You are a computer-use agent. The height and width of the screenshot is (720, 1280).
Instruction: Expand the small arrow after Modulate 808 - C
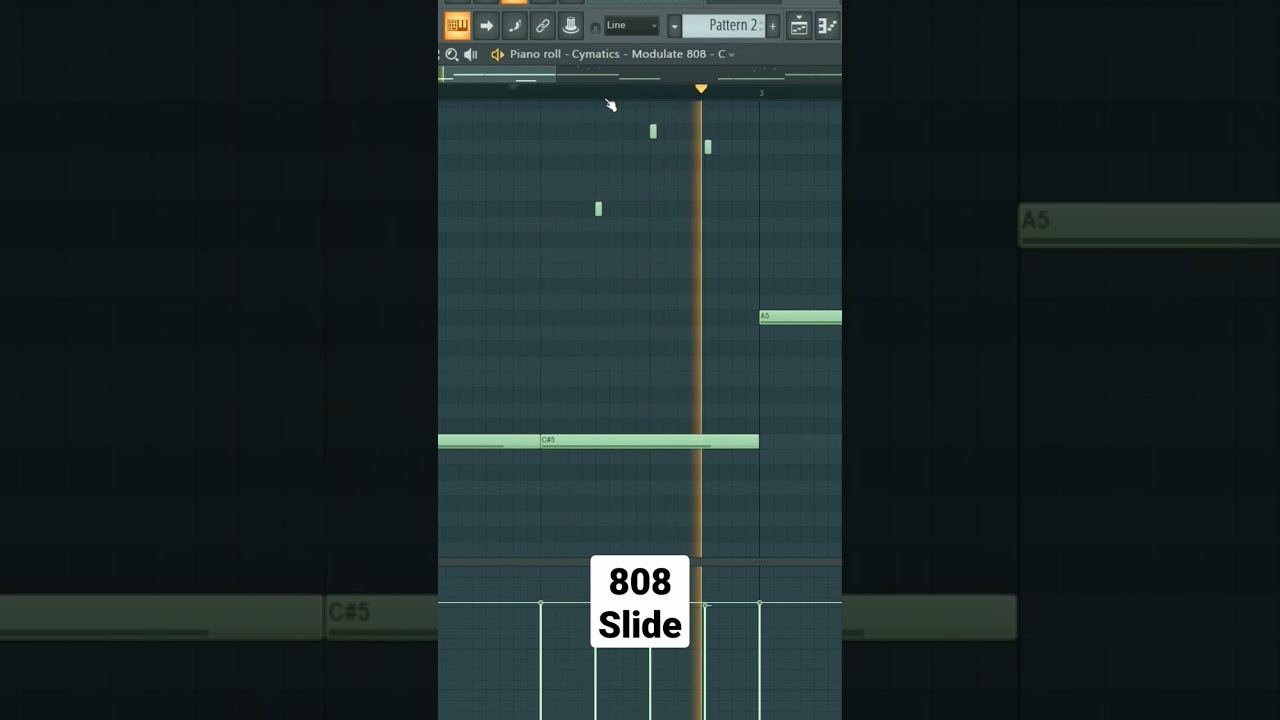[732, 55]
